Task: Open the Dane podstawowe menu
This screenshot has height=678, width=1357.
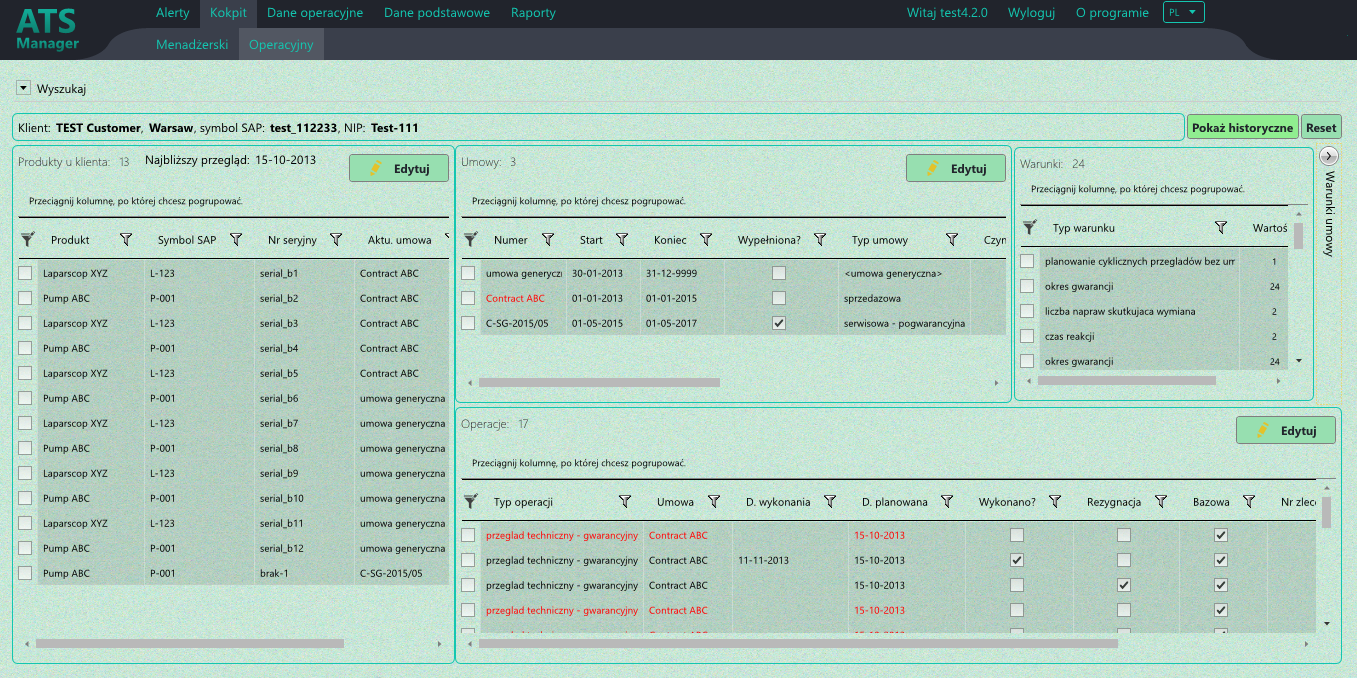Action: coord(437,13)
